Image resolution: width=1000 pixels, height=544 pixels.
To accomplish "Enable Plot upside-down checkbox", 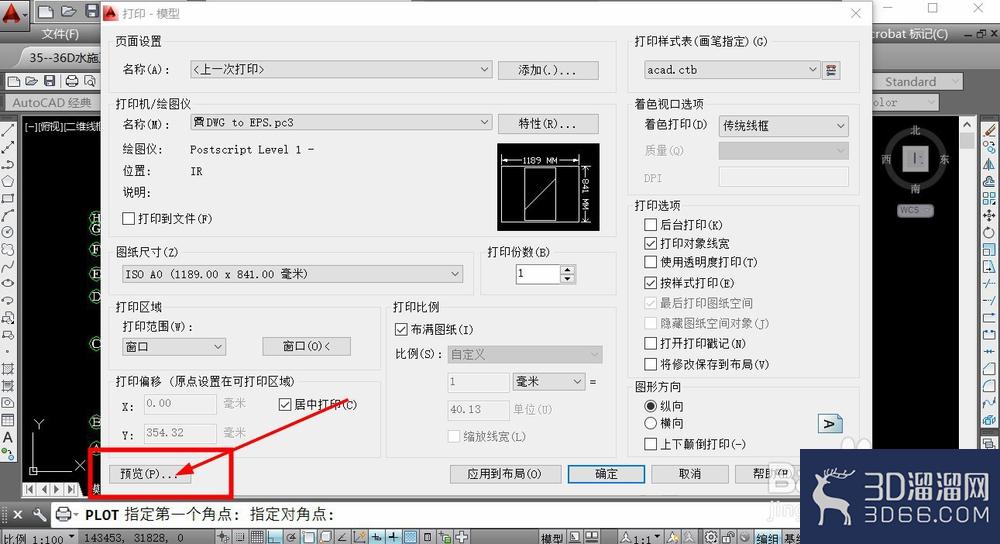I will [x=651, y=444].
